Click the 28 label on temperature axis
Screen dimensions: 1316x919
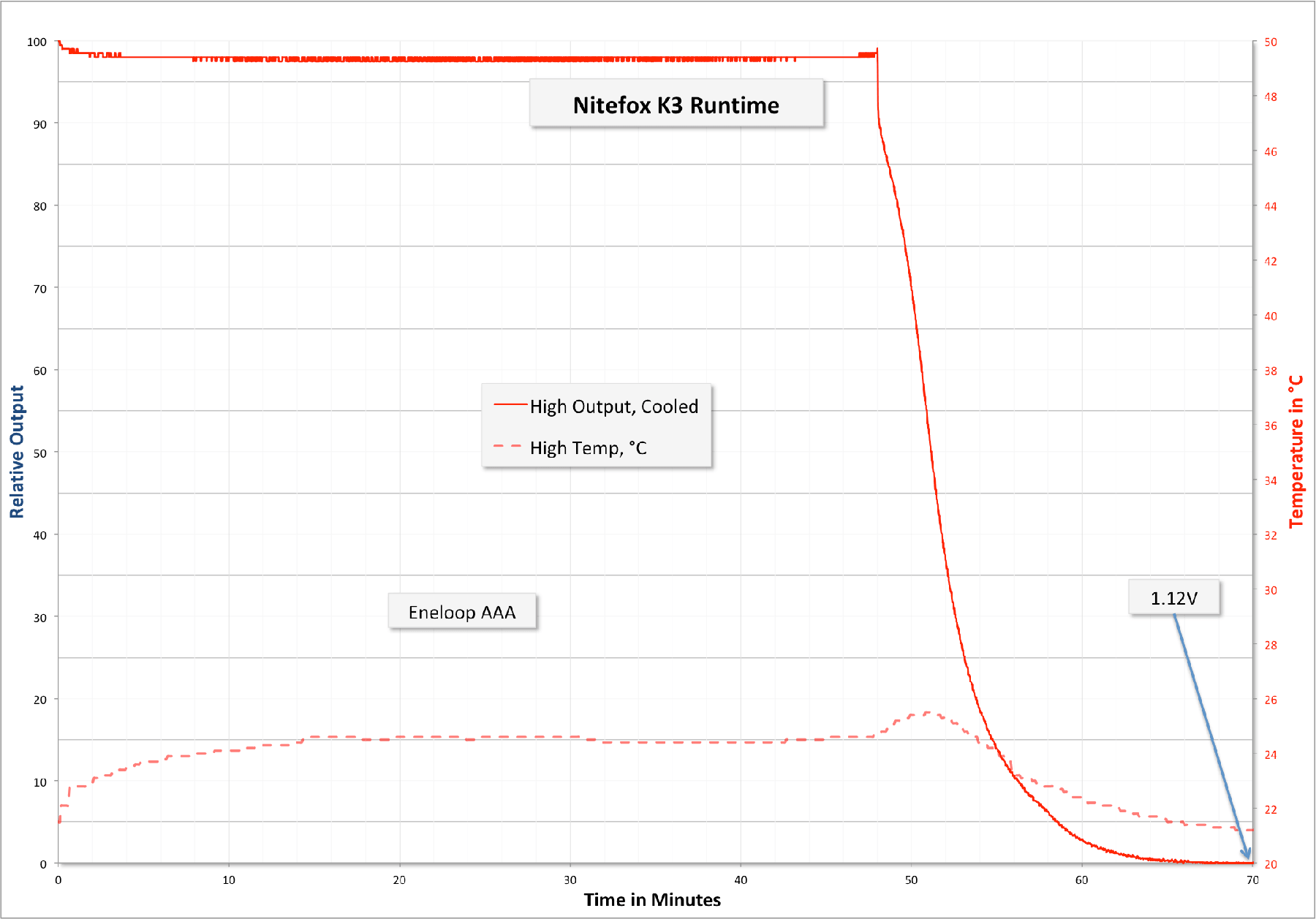click(x=1271, y=645)
